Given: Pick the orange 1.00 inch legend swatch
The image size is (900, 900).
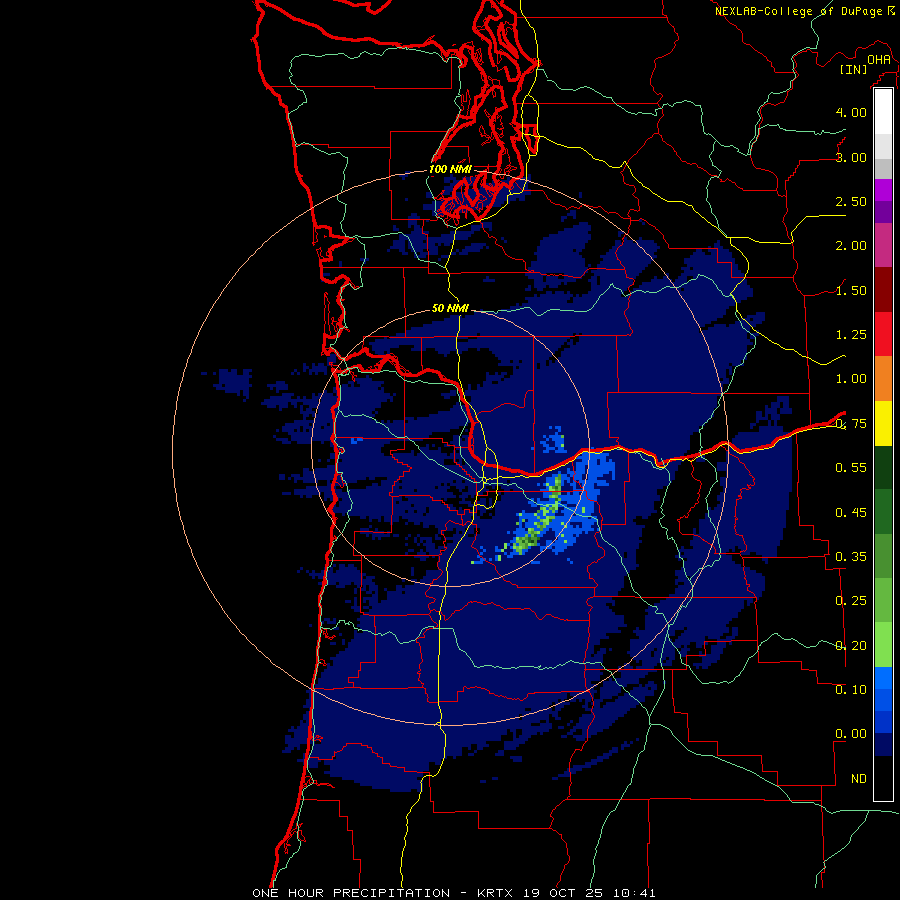Looking at the screenshot, I should [x=883, y=379].
